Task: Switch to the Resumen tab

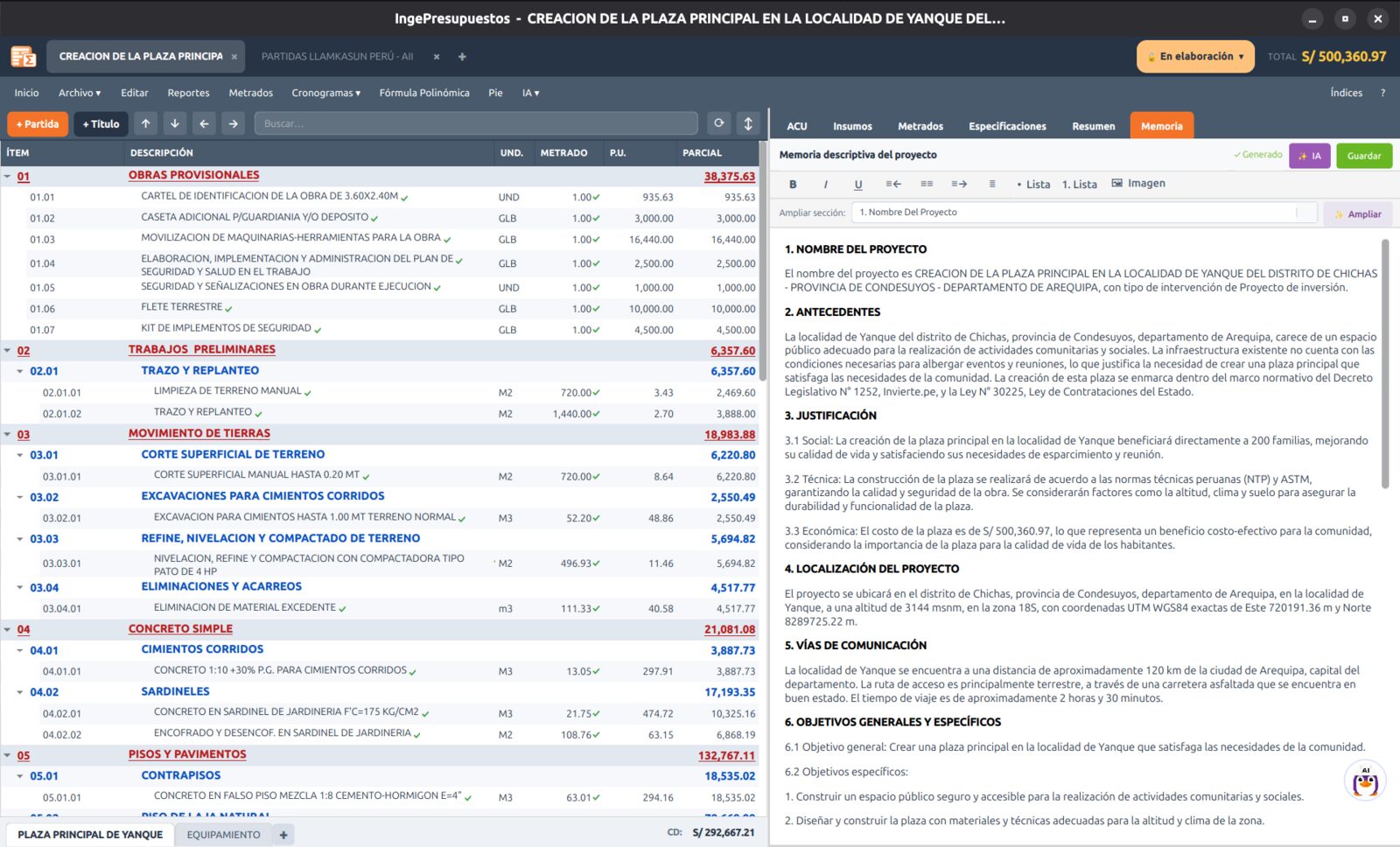Action: (1094, 126)
